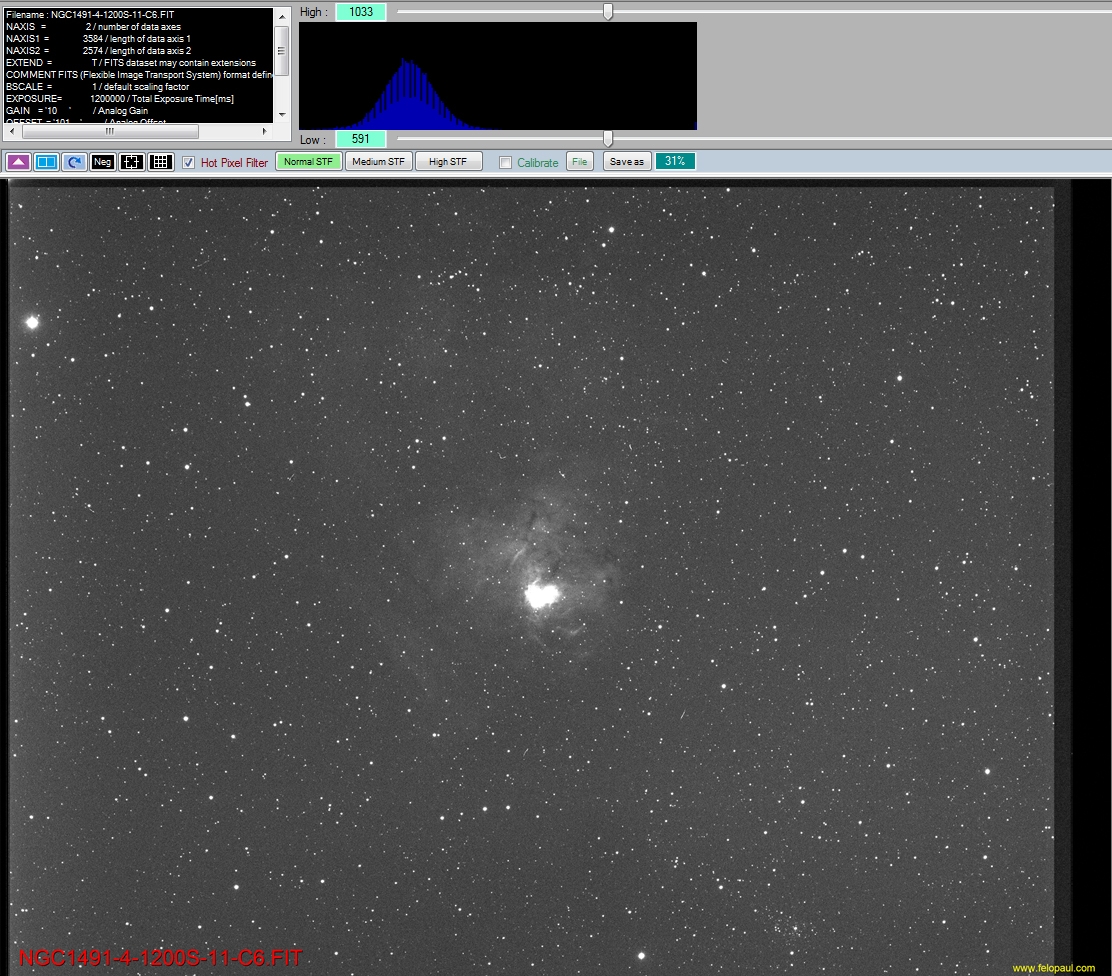
Task: Click the header horizontal scroll right arrow
Action: pos(265,131)
